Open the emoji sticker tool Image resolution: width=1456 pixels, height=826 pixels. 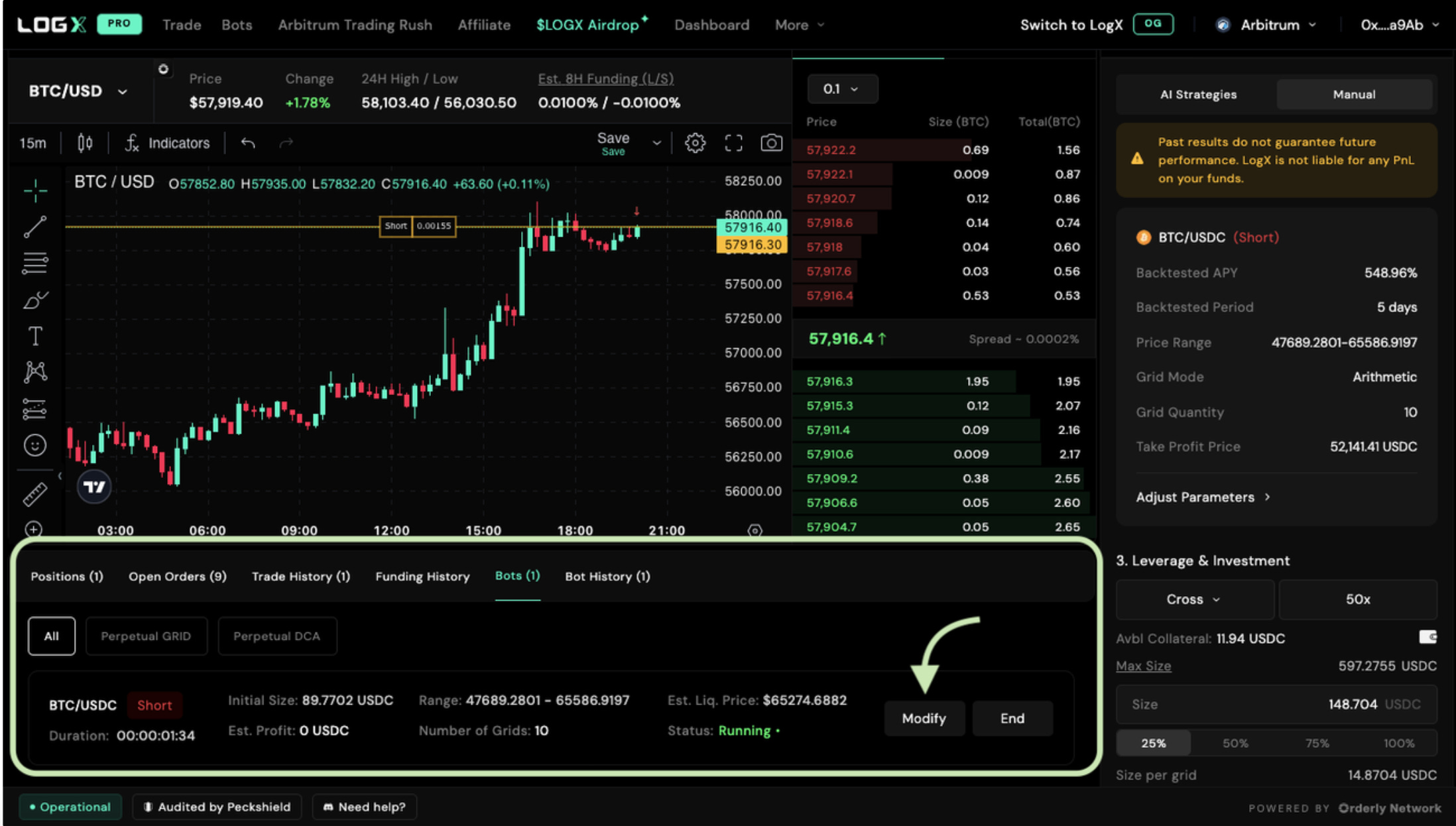(35, 445)
